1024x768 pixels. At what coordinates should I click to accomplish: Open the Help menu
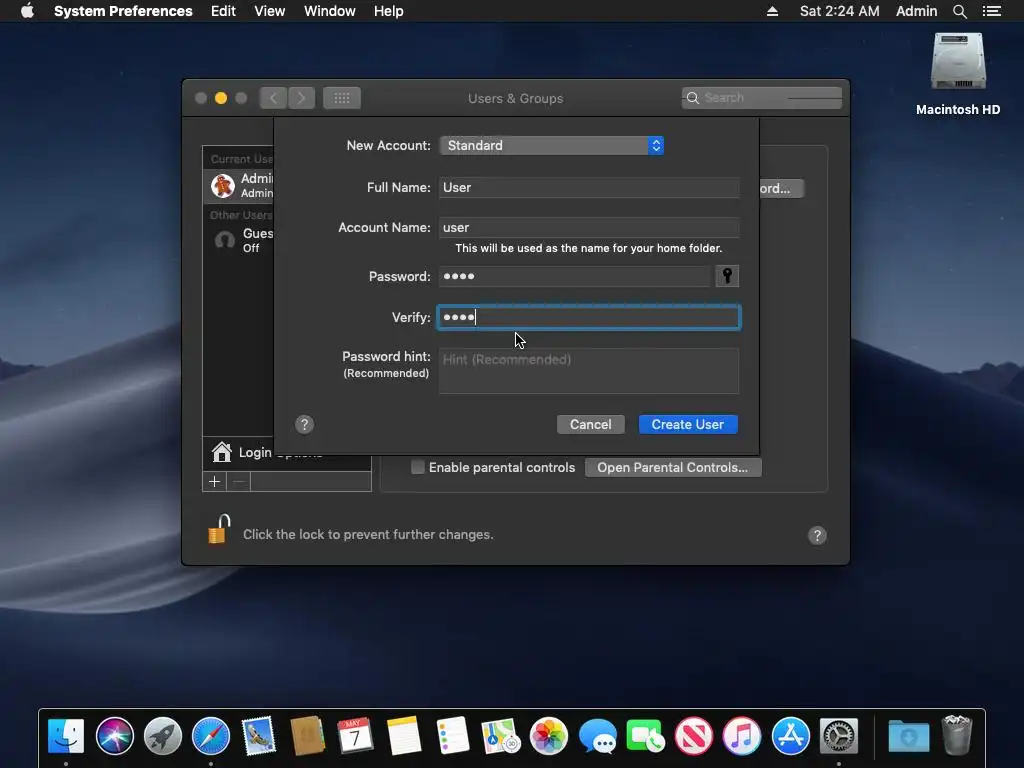pyautogui.click(x=389, y=11)
